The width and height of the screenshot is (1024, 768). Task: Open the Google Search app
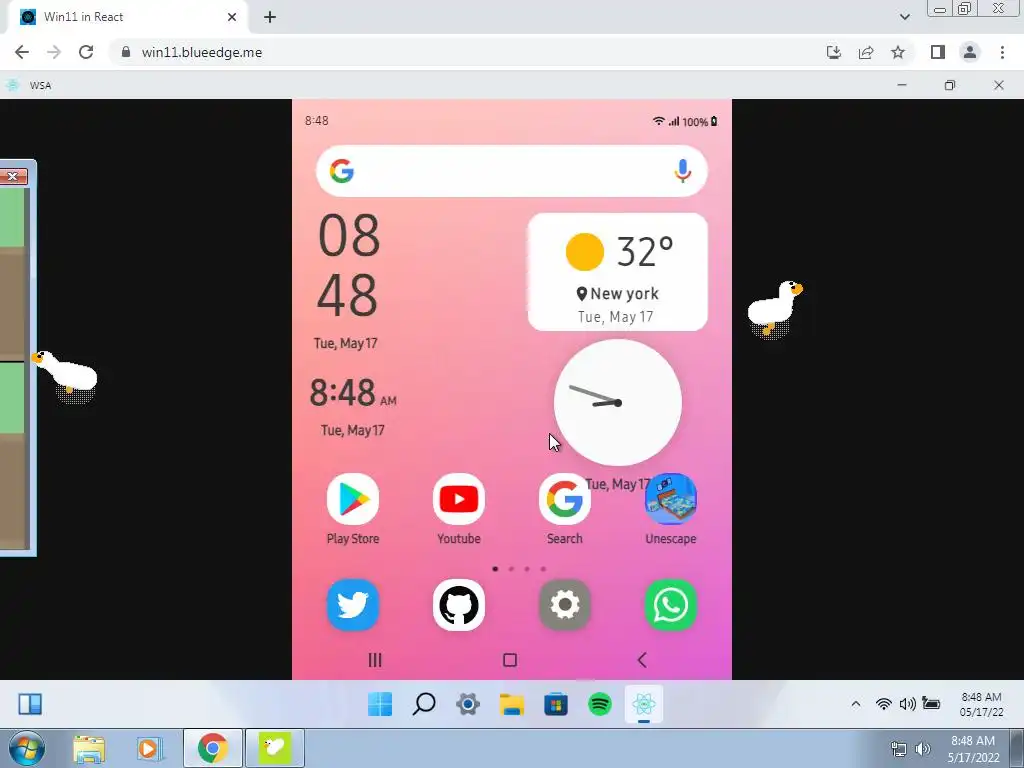(x=564, y=499)
